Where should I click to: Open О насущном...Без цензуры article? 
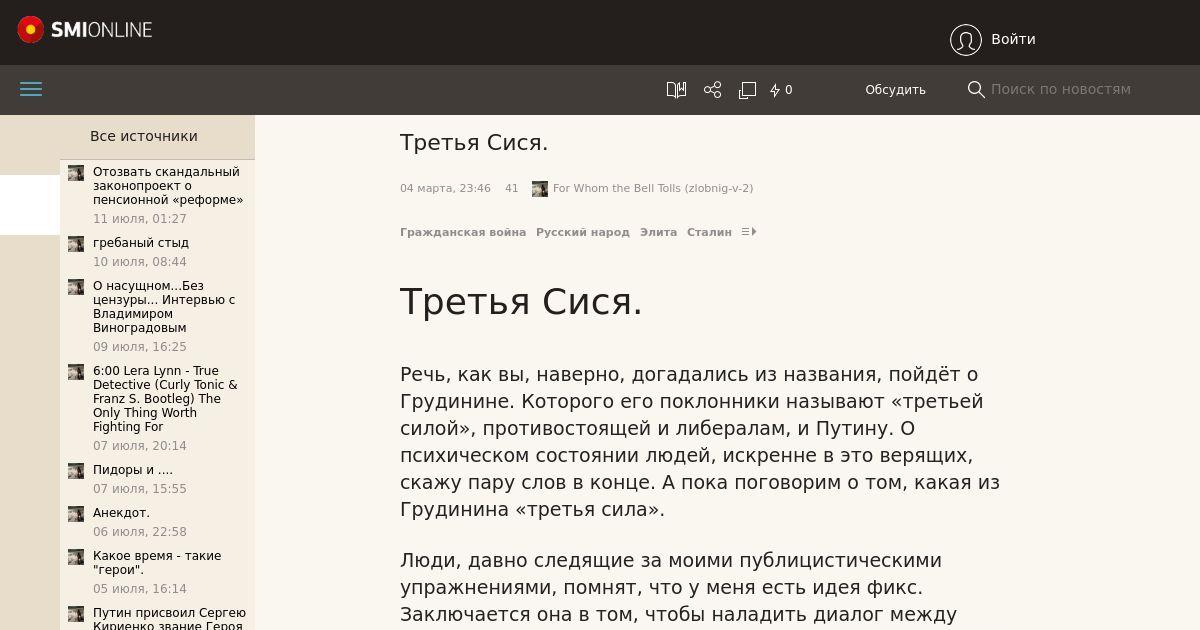164,307
